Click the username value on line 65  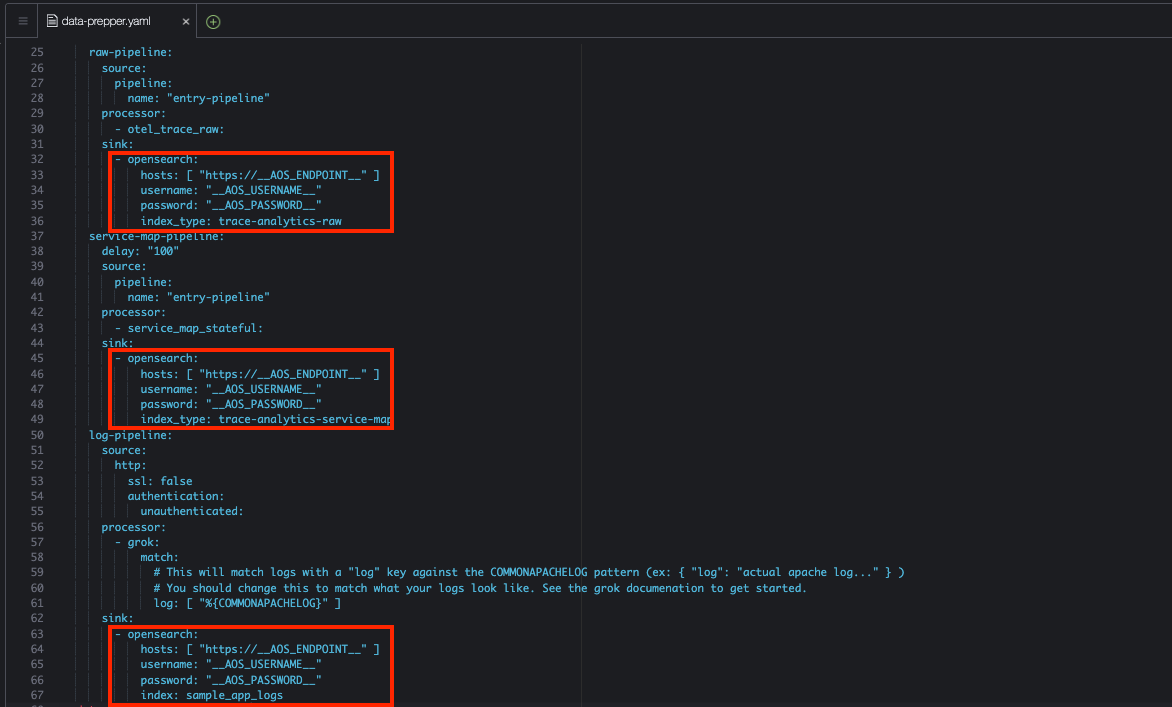[263, 664]
